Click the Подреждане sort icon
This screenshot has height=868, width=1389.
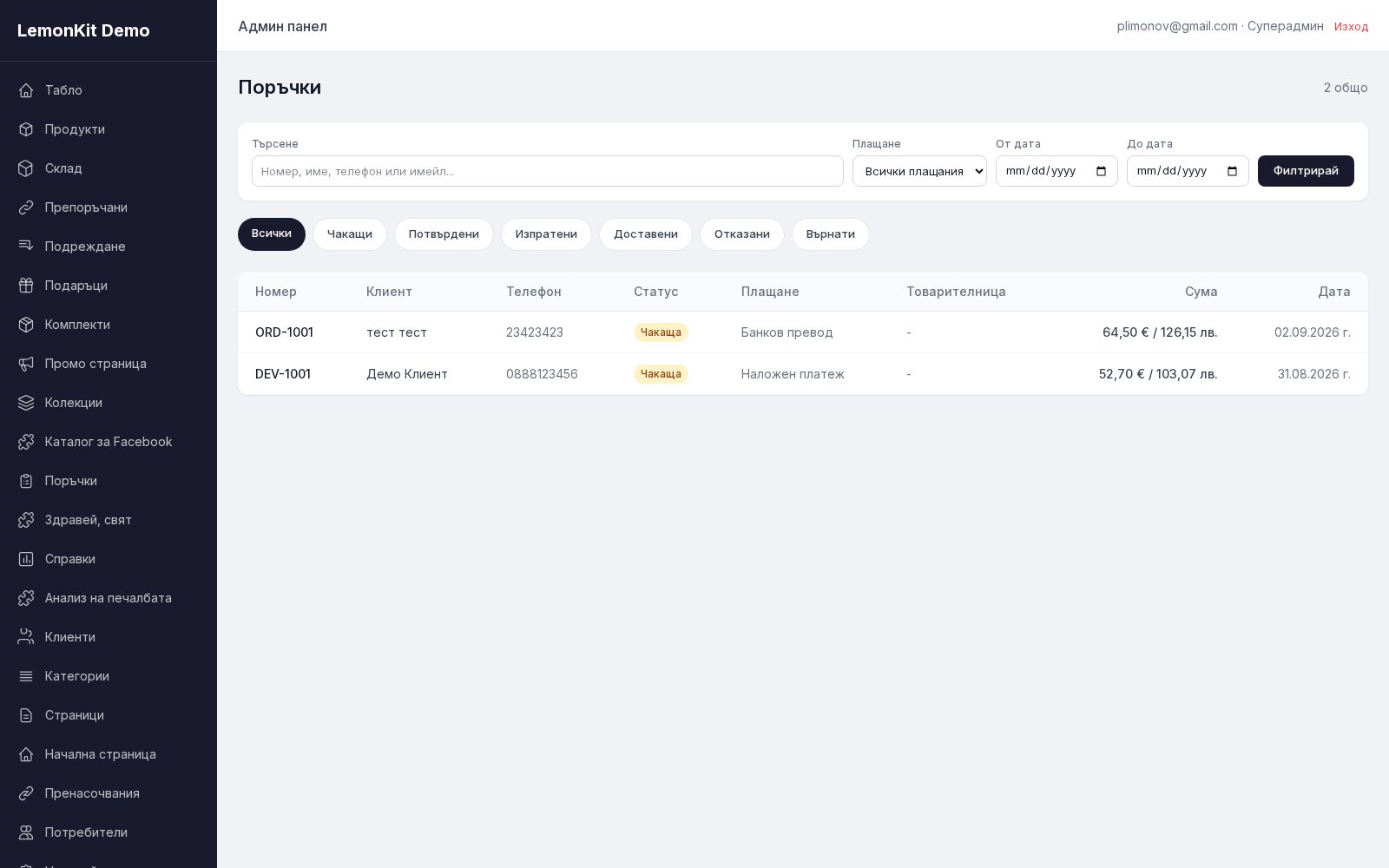point(26,247)
